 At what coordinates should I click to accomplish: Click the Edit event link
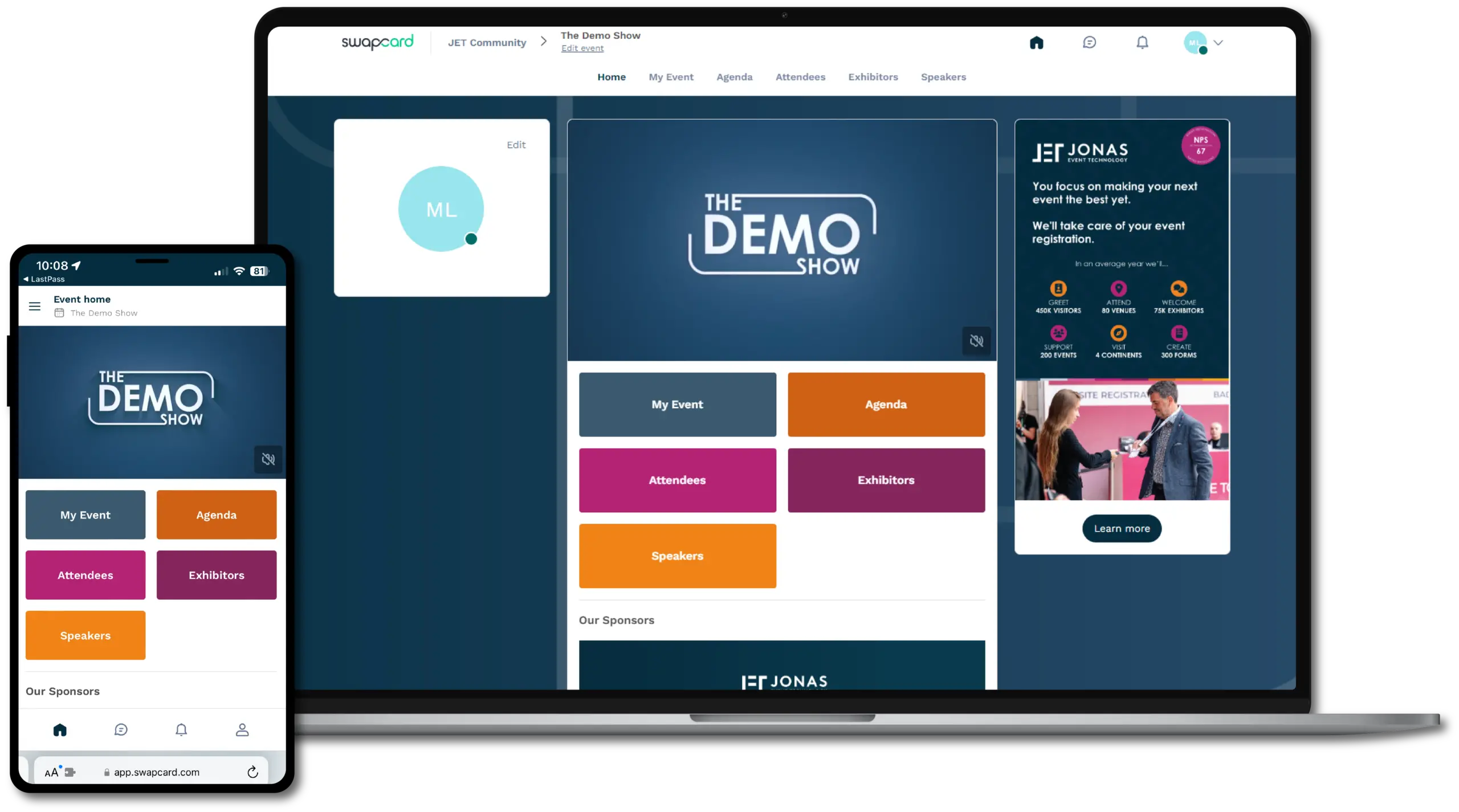tap(582, 48)
